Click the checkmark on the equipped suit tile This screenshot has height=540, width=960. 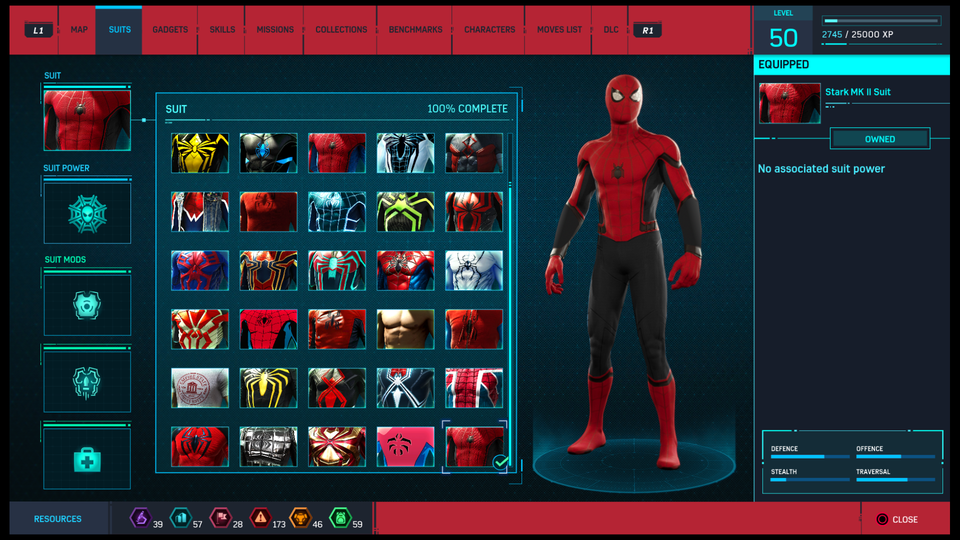pyautogui.click(x=501, y=462)
